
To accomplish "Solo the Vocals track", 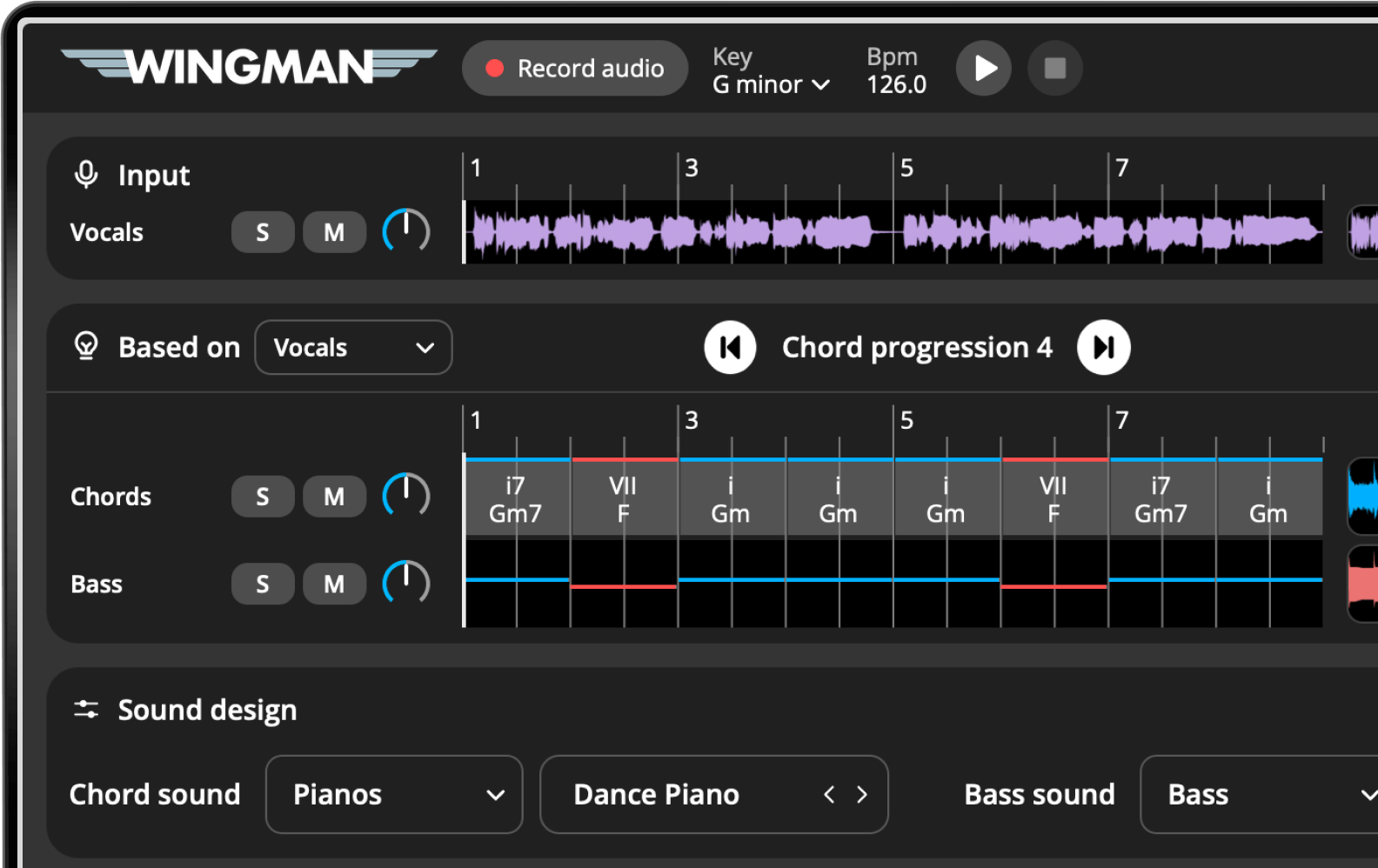I will tap(262, 232).
